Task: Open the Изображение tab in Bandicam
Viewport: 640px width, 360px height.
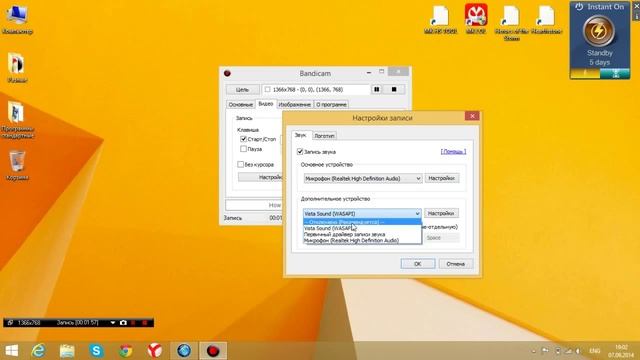Action: 294,104
